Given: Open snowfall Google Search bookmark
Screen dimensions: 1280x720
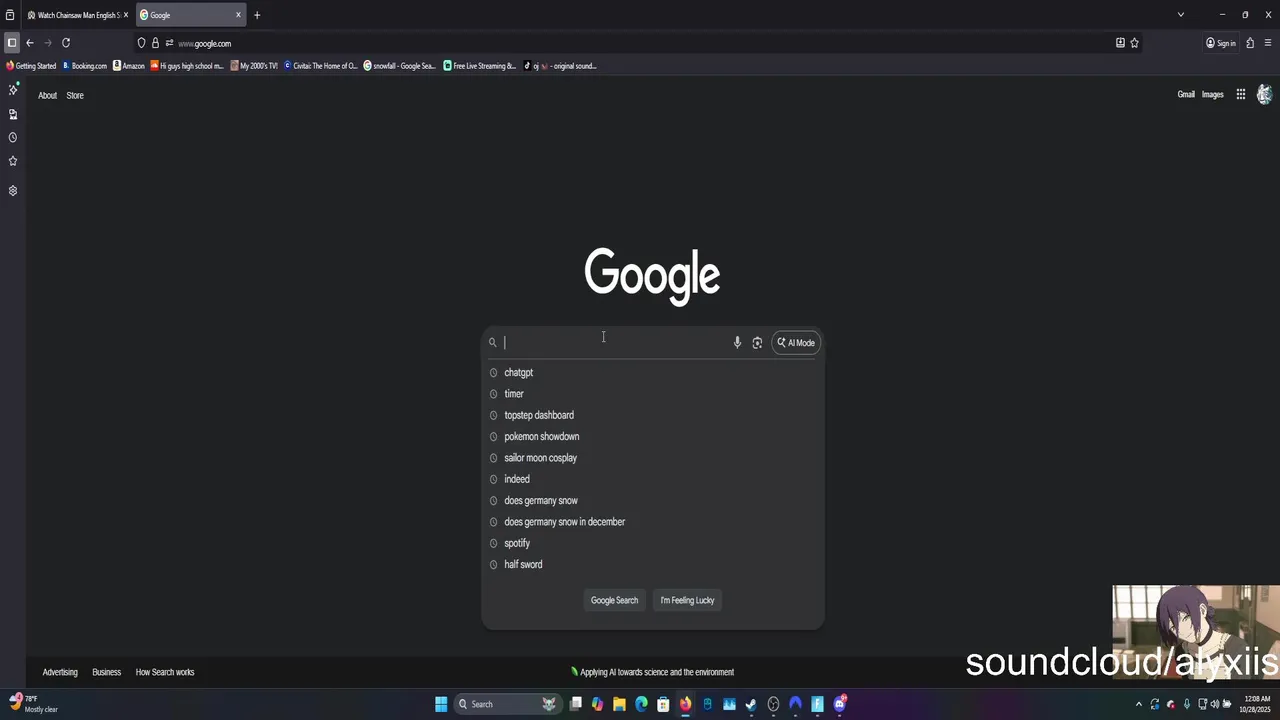Looking at the screenshot, I should pos(399,66).
